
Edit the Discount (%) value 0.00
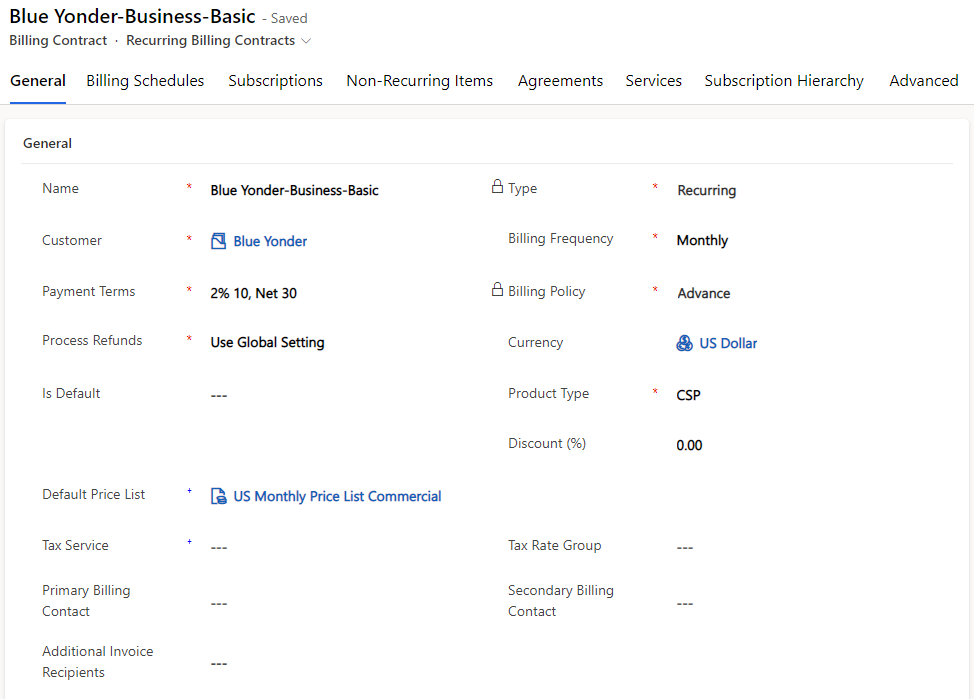click(690, 445)
